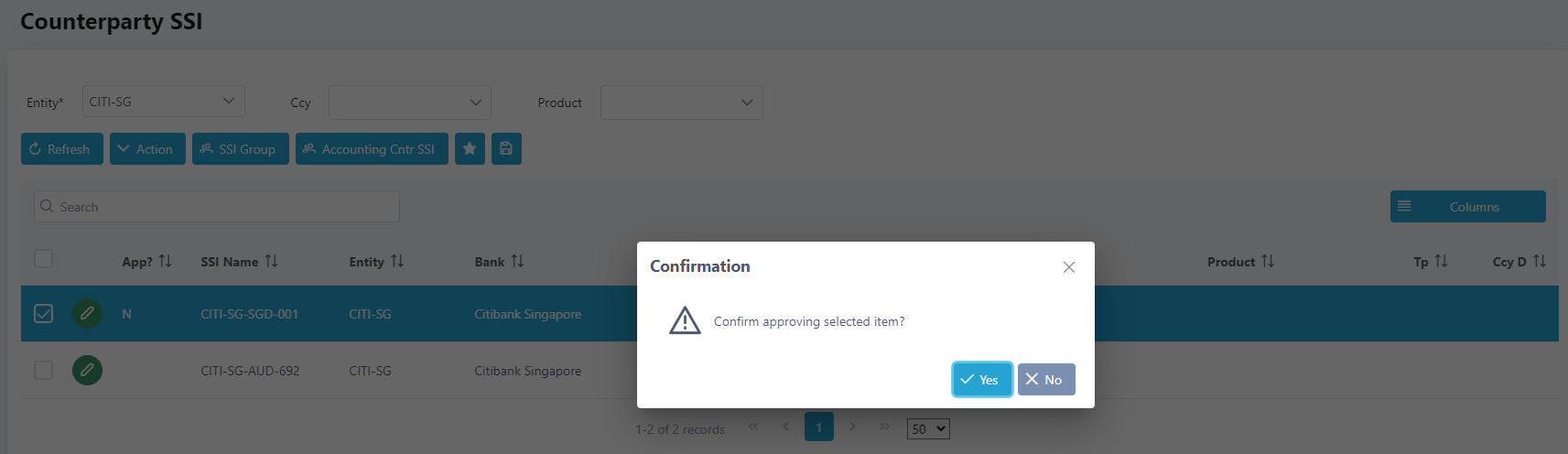
Task: Click into the Search input field
Action: pos(217,207)
